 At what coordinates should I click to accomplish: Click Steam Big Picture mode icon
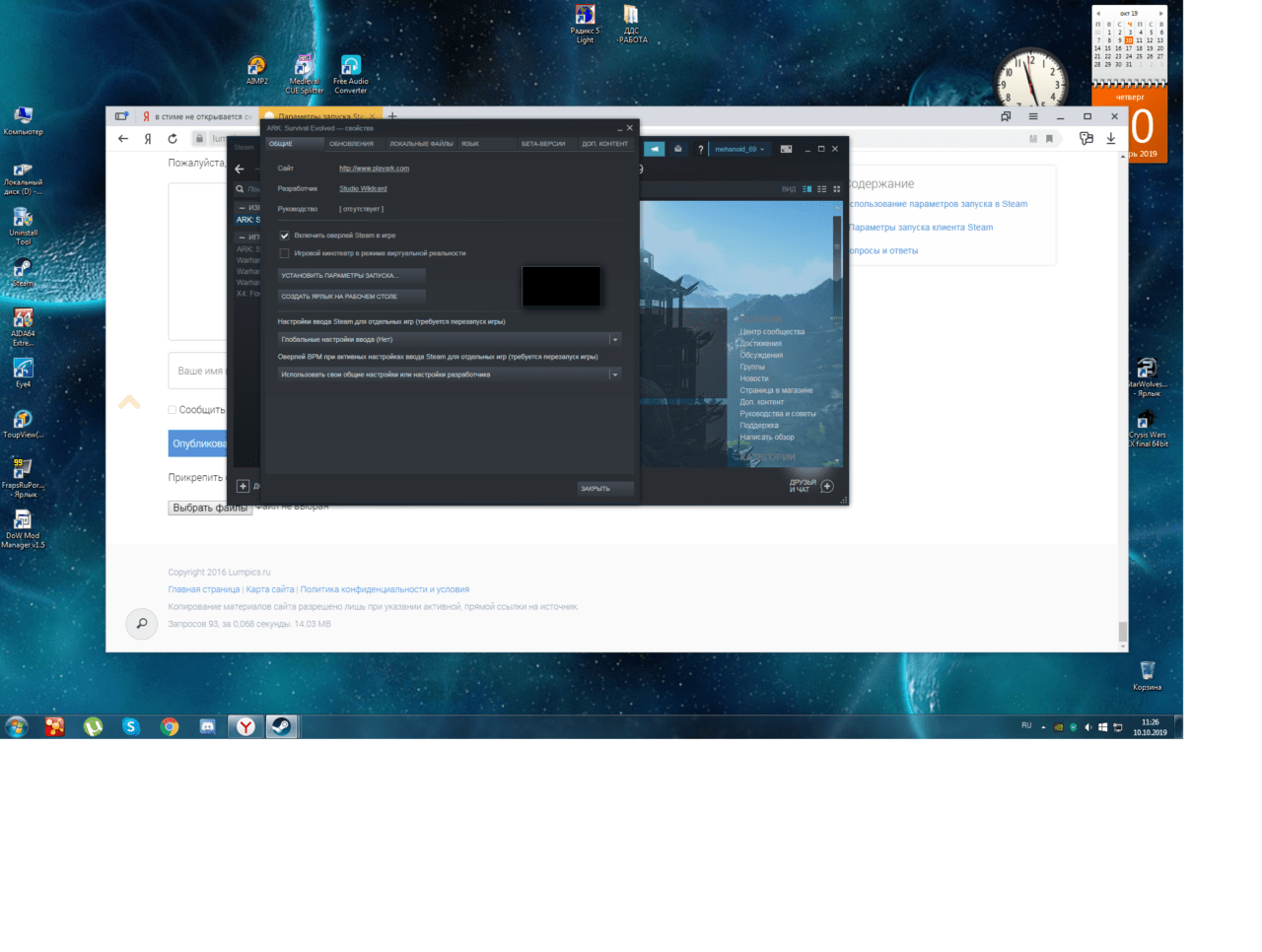pyautogui.click(x=786, y=149)
